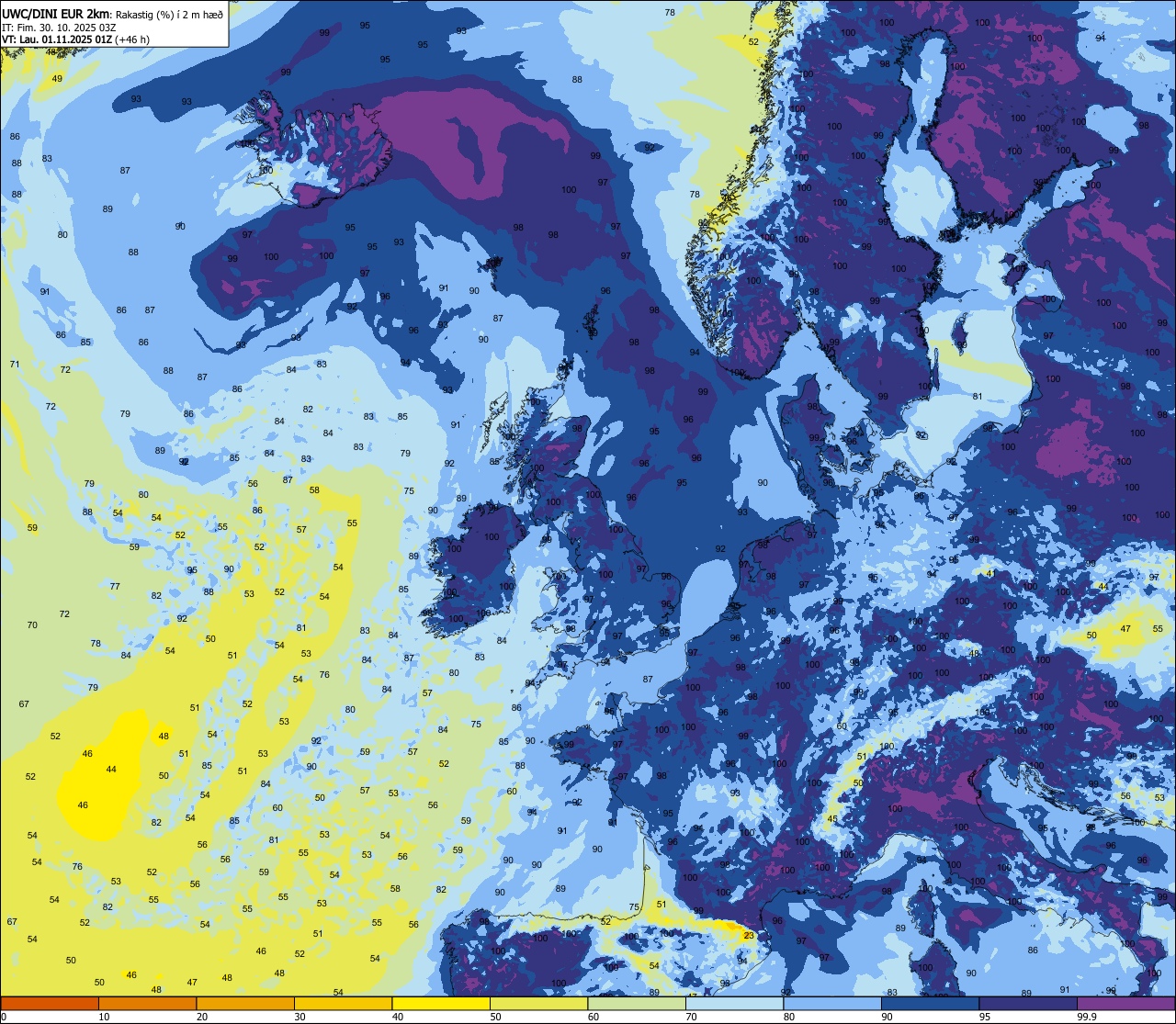
Task: Click the light blue 80–90 legend swatch
Action: pos(832,1003)
